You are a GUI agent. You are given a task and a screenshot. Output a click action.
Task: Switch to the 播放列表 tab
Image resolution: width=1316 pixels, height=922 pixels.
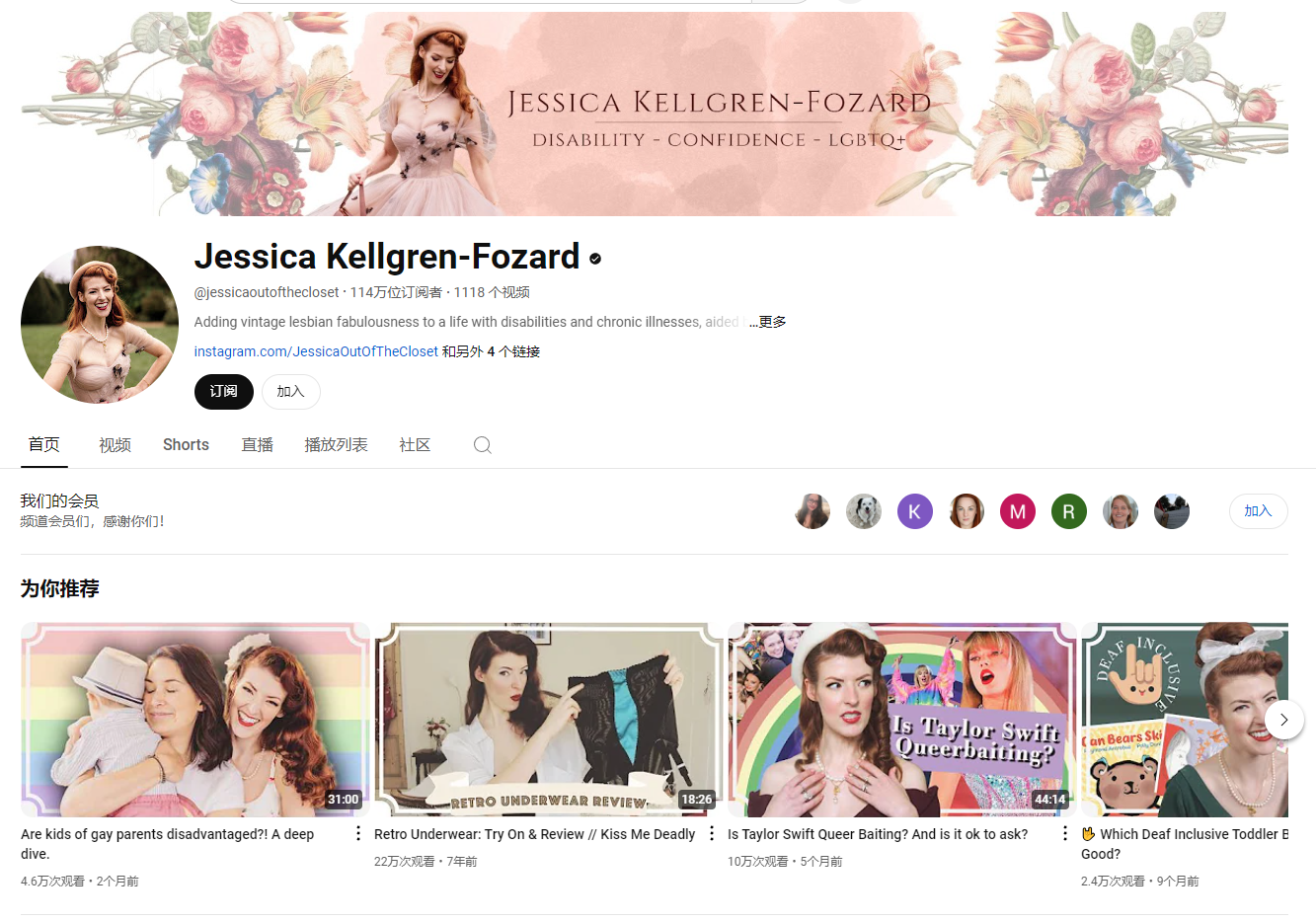(x=336, y=445)
